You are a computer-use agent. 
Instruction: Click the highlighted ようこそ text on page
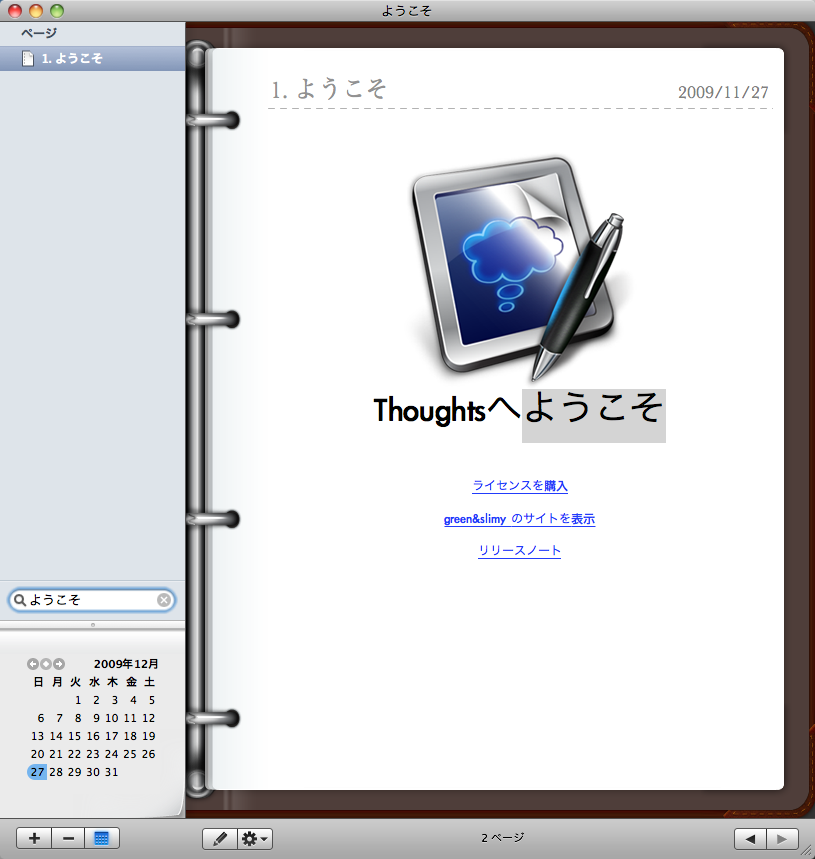tap(594, 415)
